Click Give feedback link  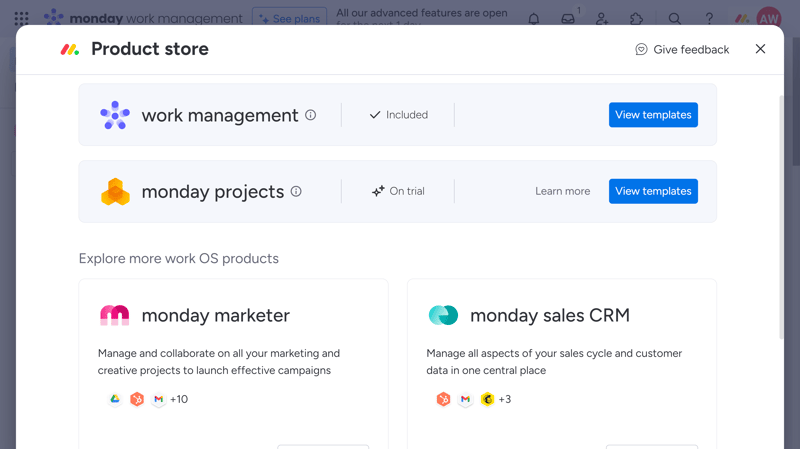(682, 49)
